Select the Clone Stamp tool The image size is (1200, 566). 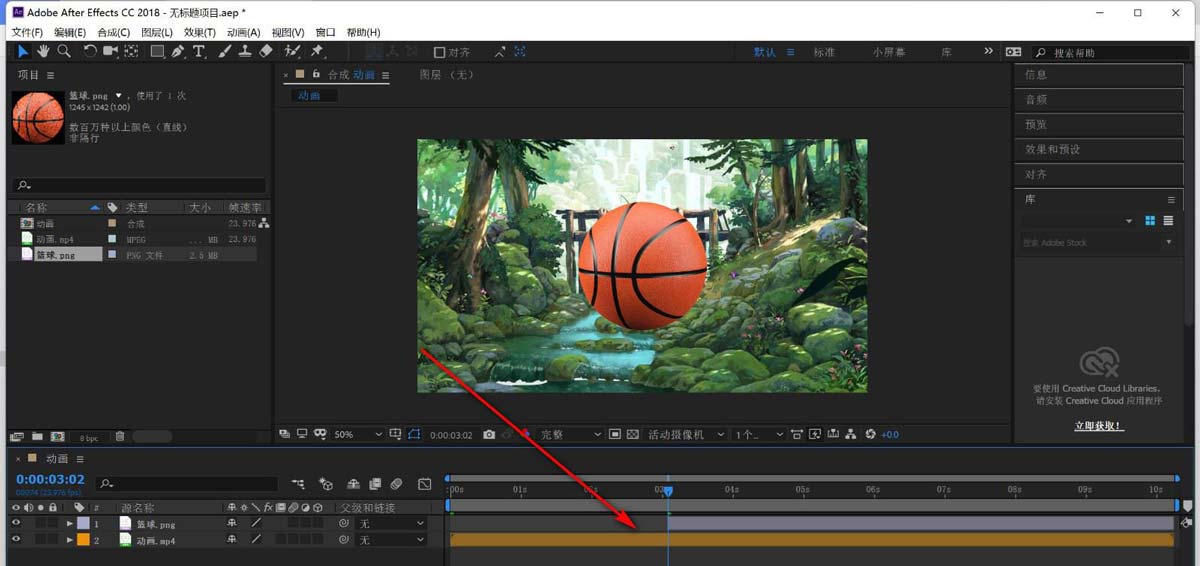[x=244, y=51]
